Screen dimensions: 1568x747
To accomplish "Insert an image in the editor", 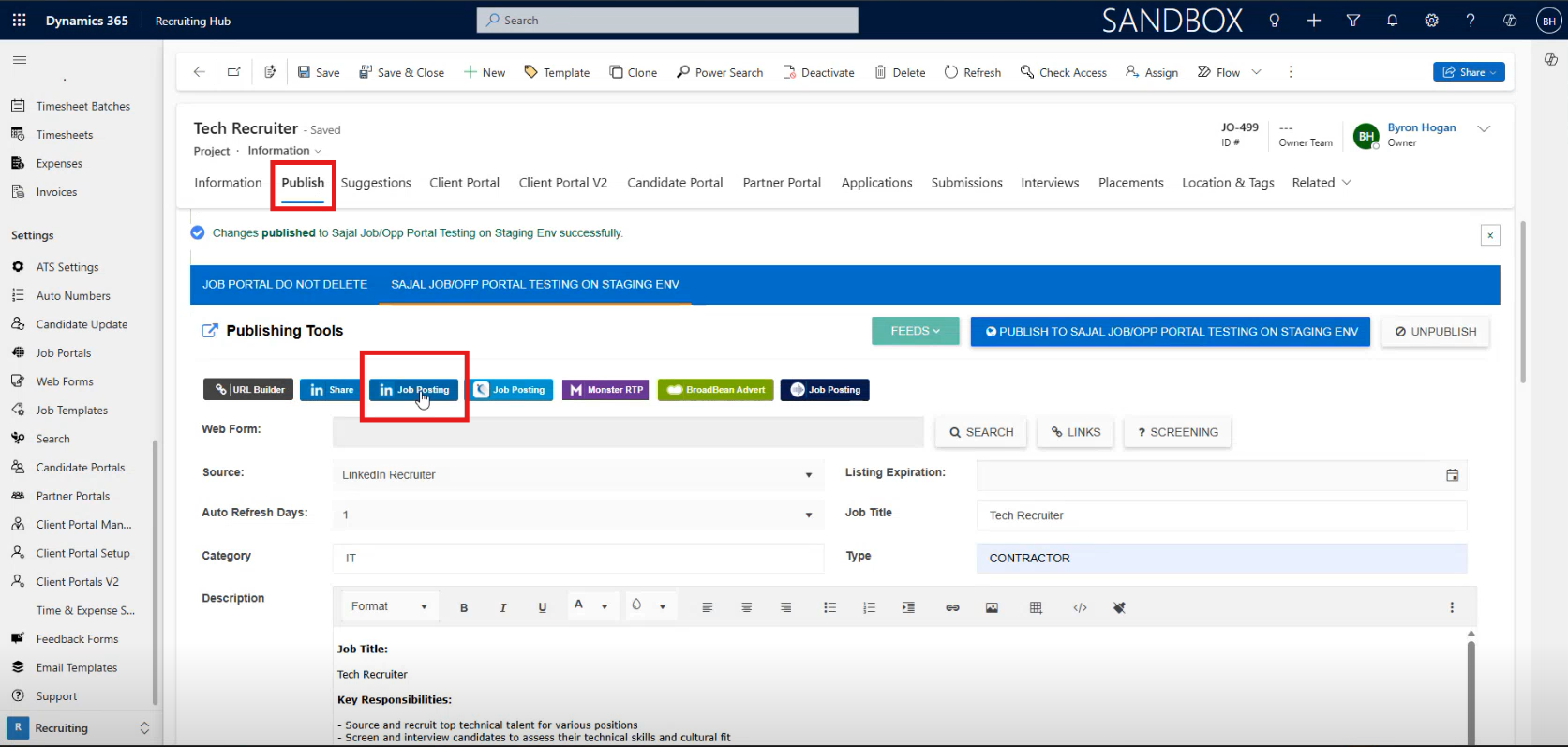I will point(992,607).
